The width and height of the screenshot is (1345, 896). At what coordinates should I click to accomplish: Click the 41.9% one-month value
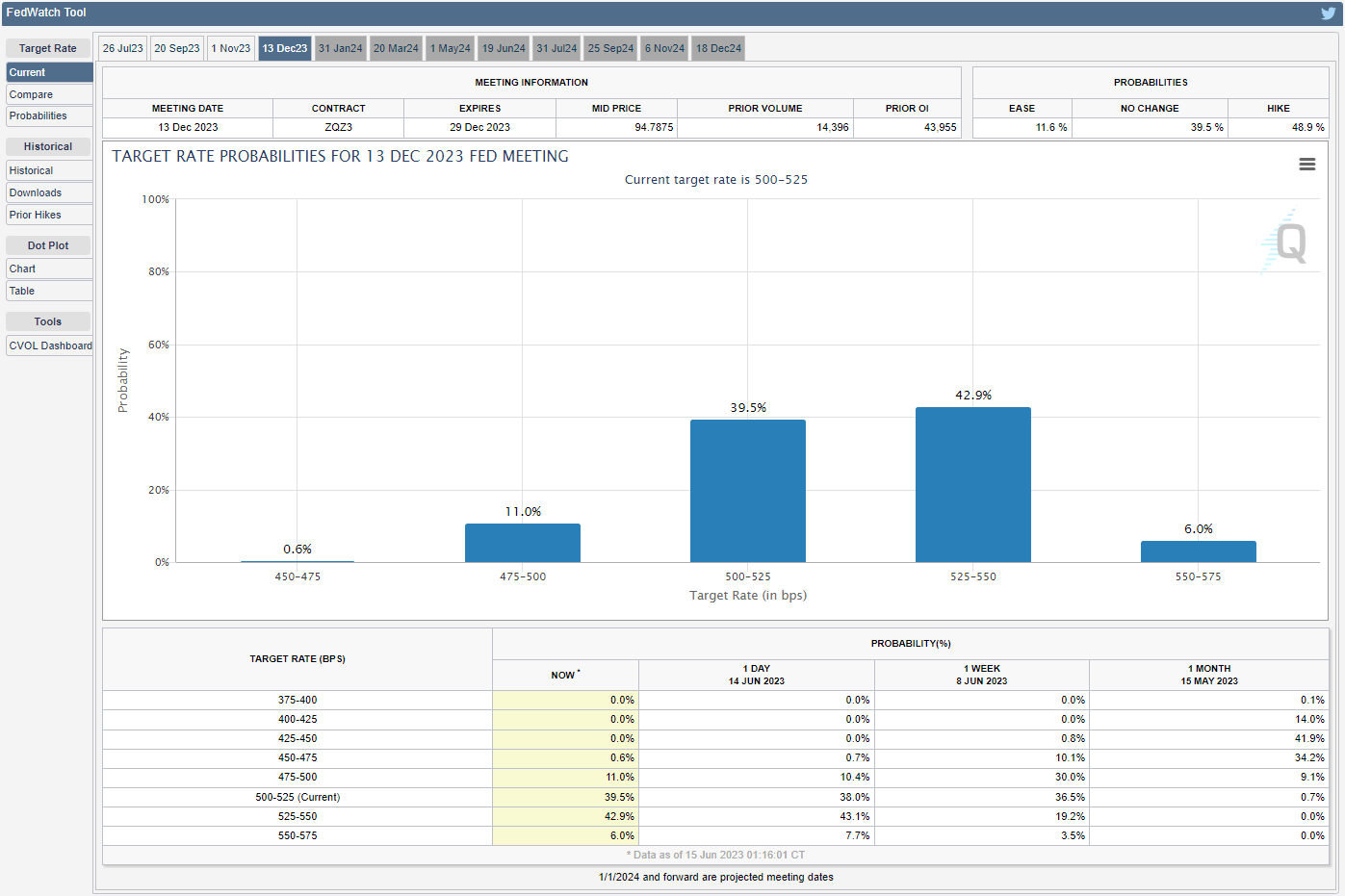(x=1309, y=738)
